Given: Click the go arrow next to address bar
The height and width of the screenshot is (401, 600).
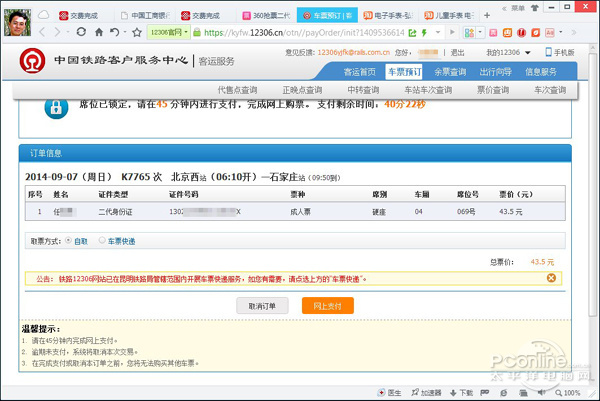Looking at the screenshot, I should [452, 32].
